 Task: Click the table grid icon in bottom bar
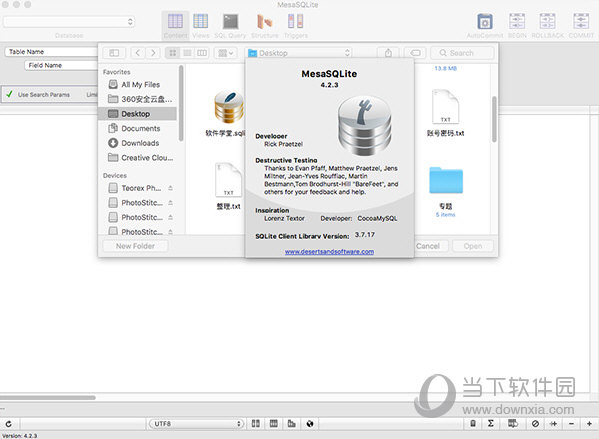point(274,423)
